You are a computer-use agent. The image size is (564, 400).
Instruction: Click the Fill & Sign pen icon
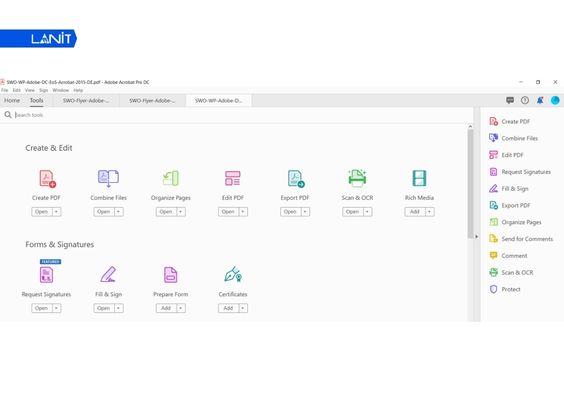pos(108,274)
